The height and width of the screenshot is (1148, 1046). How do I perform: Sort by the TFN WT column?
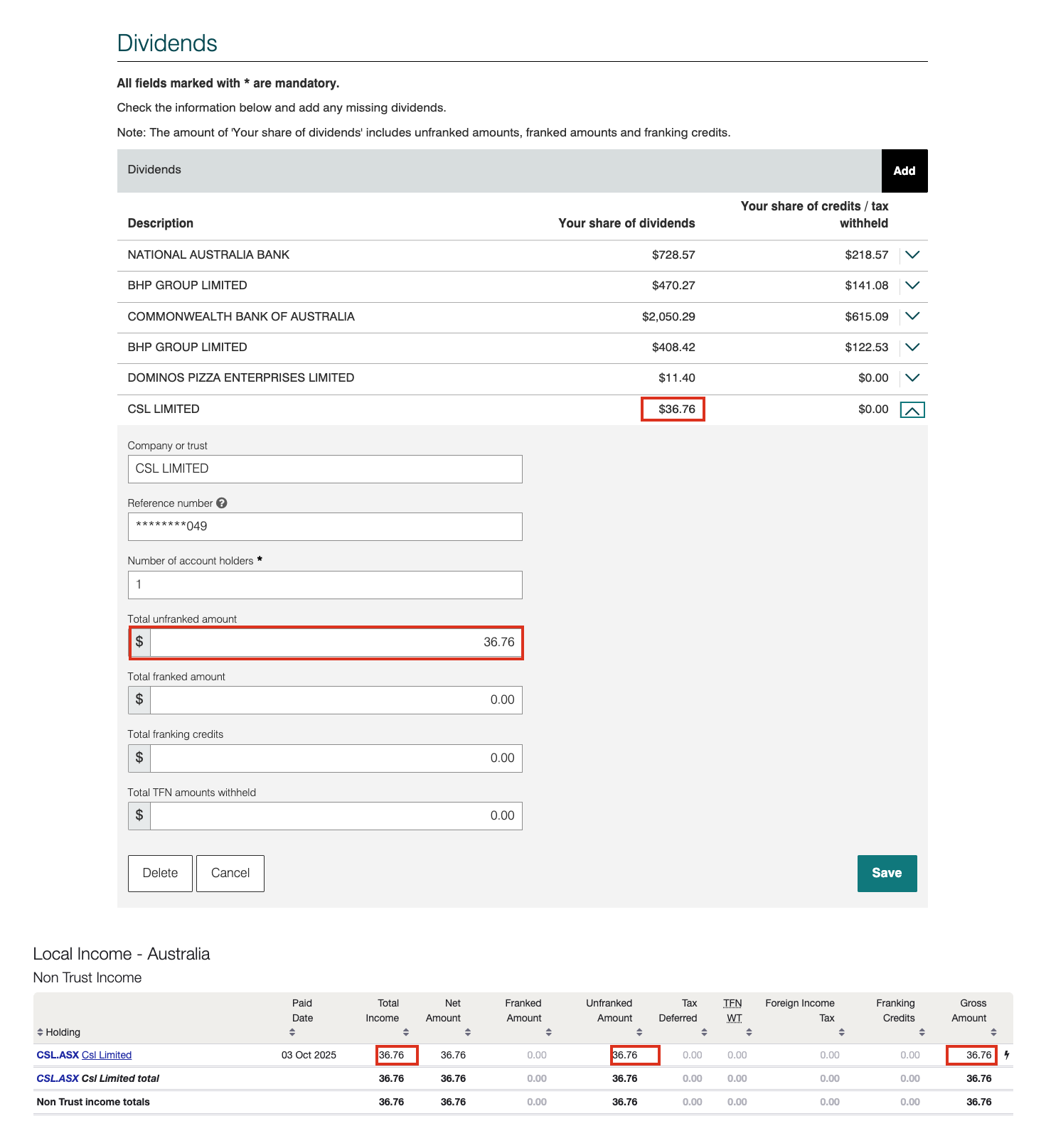(749, 1032)
